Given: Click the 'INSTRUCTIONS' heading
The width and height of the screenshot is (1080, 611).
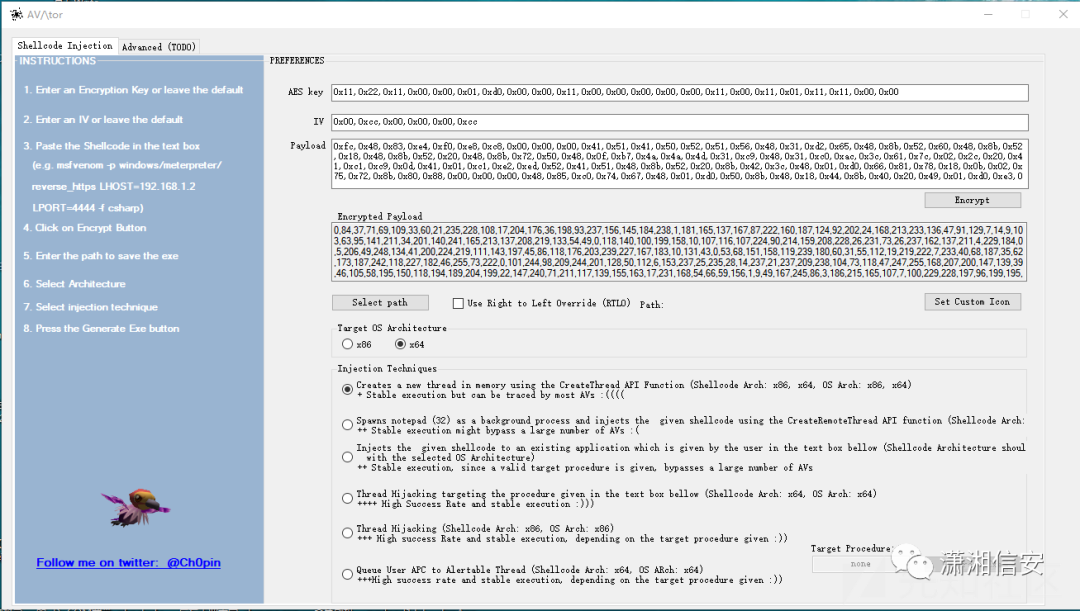Looking at the screenshot, I should [x=58, y=61].
